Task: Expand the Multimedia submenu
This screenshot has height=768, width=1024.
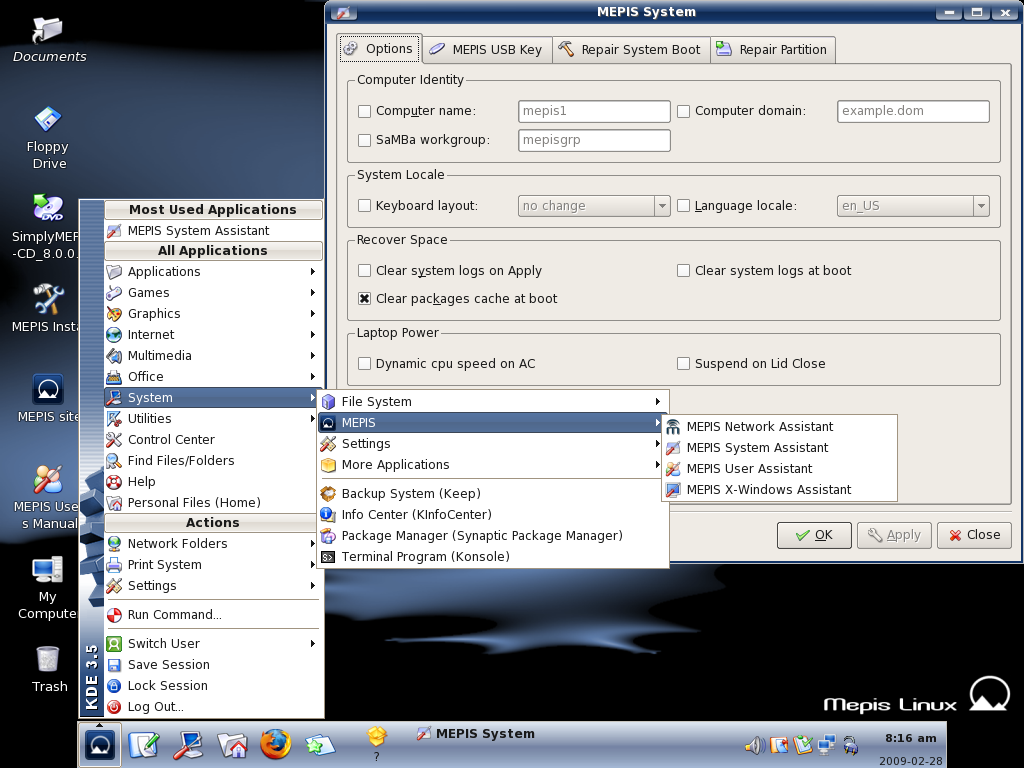Action: [213, 355]
